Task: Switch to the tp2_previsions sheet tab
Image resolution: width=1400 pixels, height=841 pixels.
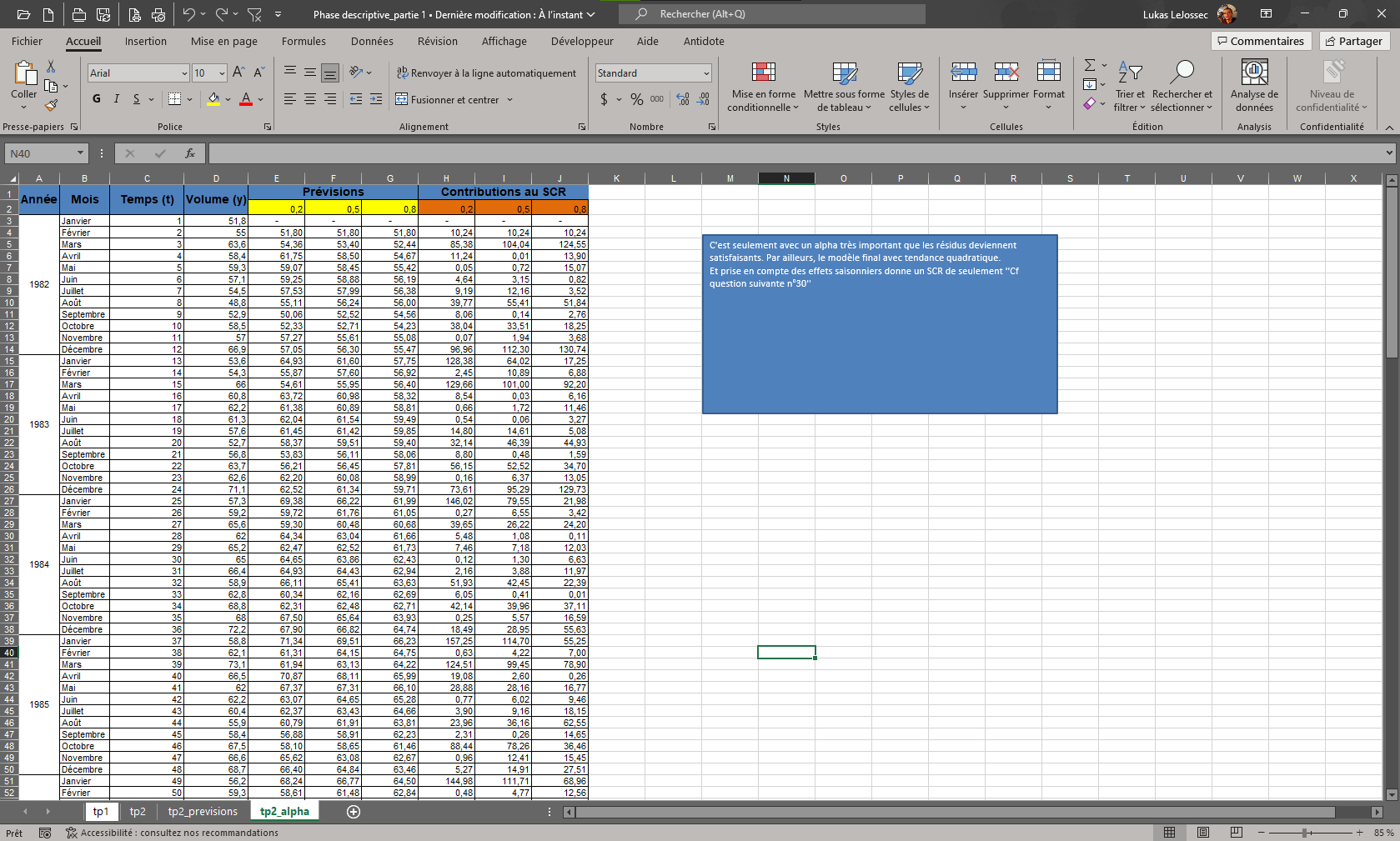Action: coord(203,812)
